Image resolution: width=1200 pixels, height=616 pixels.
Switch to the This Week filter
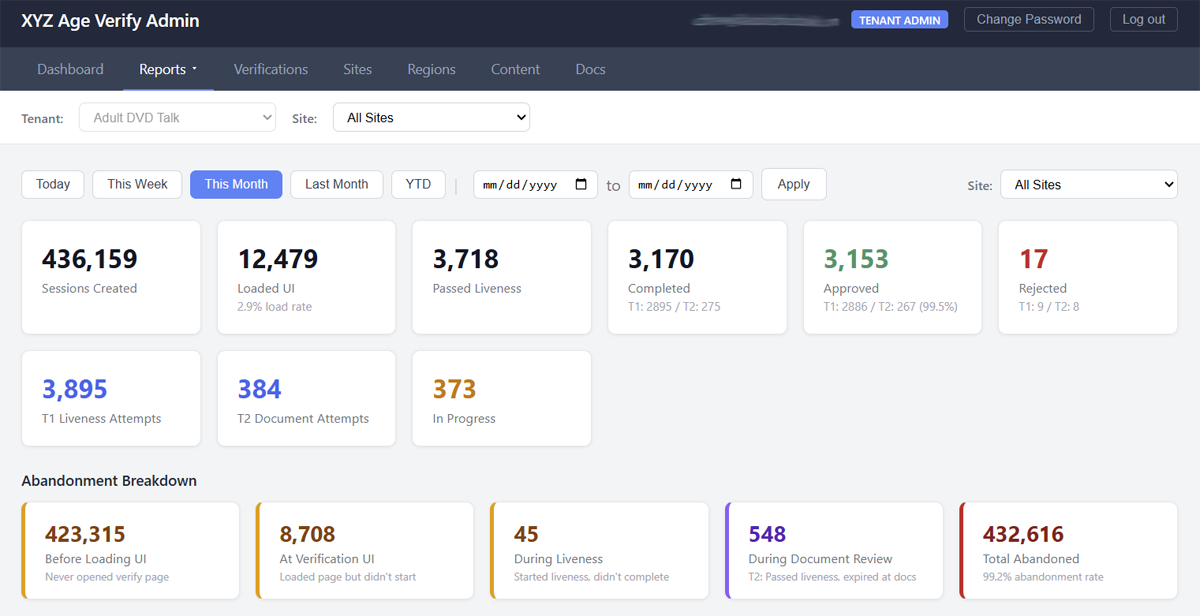click(136, 184)
